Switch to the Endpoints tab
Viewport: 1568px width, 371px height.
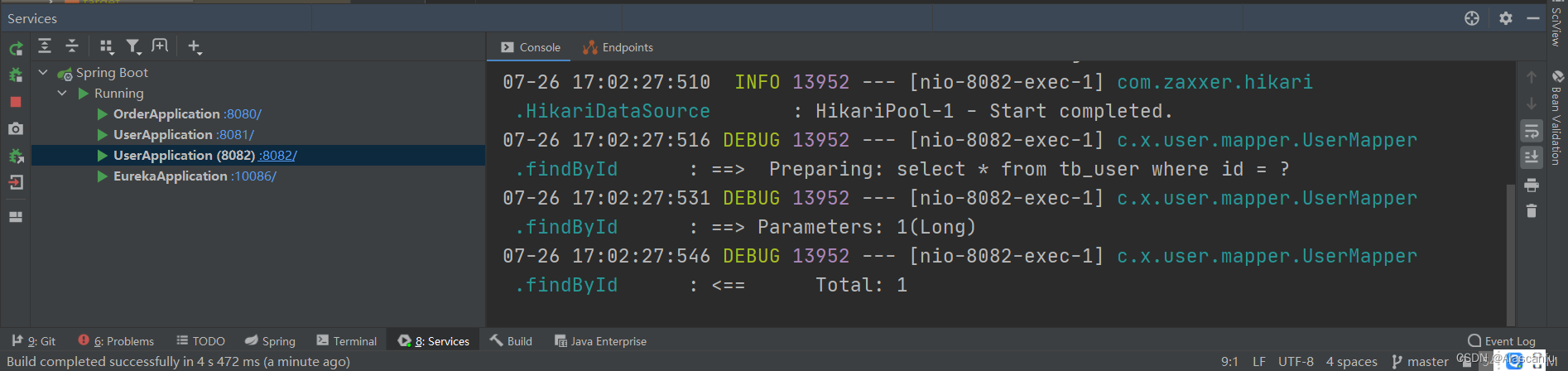618,47
